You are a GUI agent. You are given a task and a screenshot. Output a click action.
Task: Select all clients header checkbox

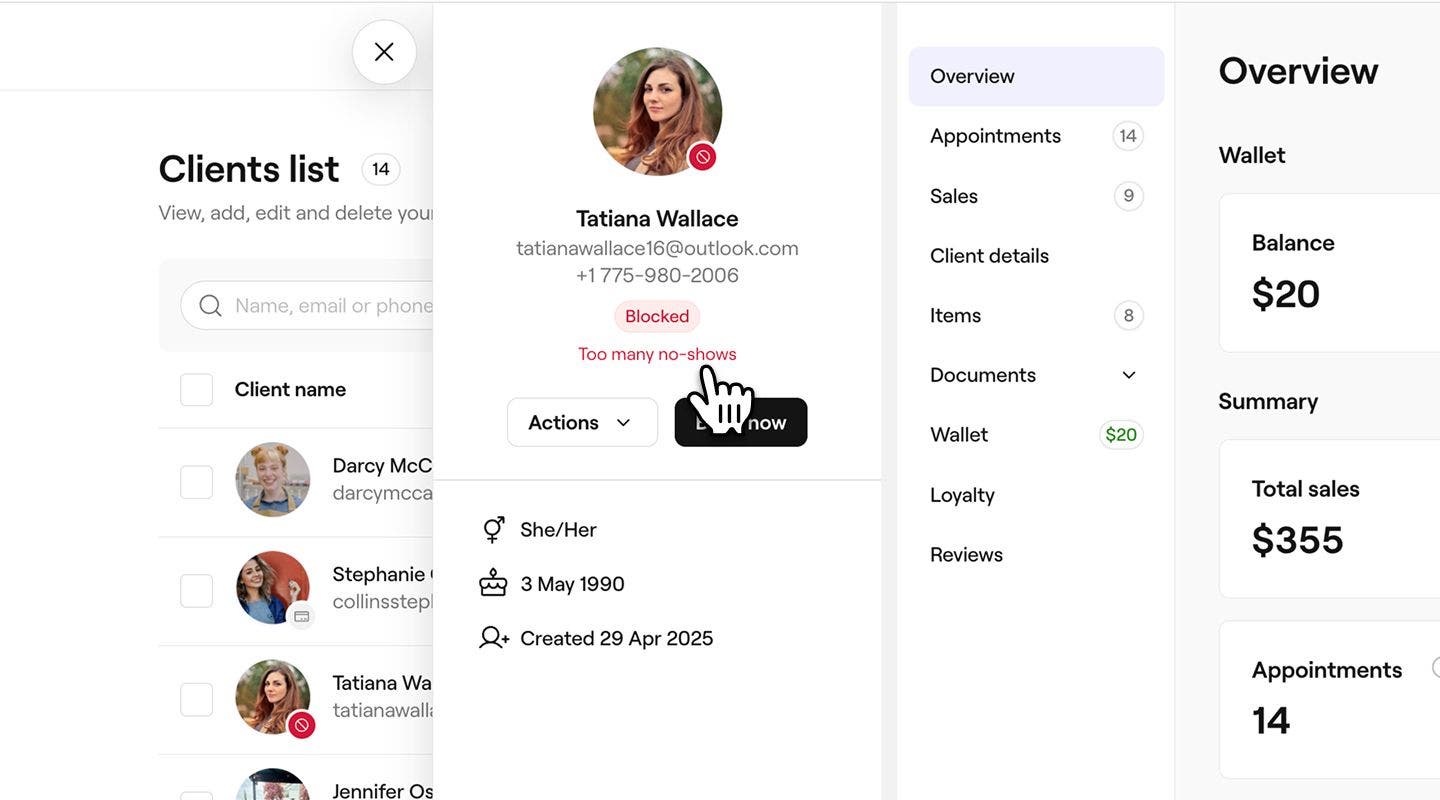pos(197,390)
